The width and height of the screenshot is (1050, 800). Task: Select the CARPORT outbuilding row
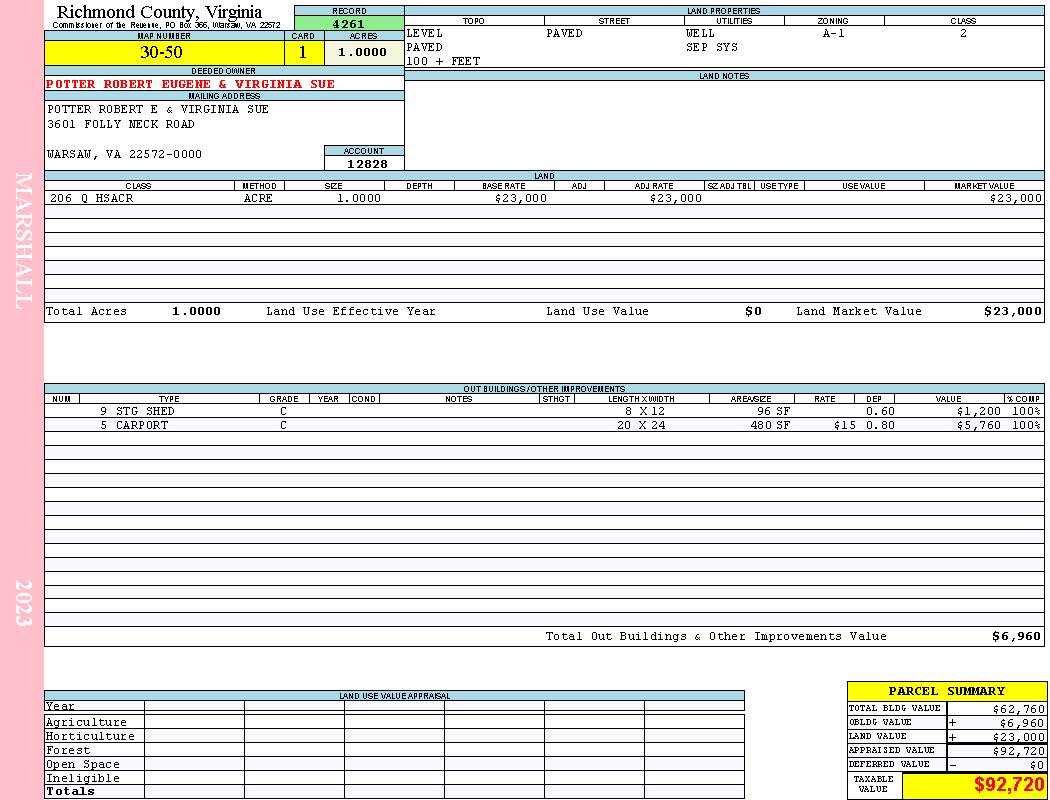click(x=544, y=425)
